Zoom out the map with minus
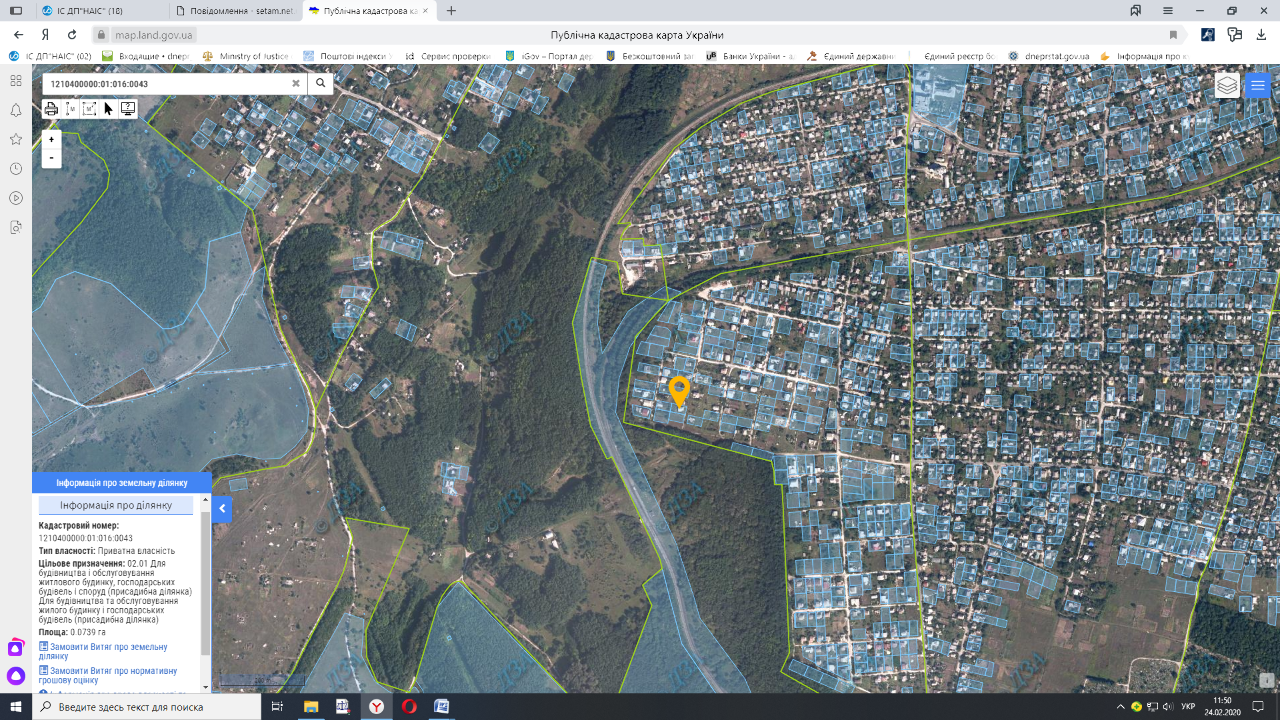This screenshot has height=720, width=1280. [52, 158]
